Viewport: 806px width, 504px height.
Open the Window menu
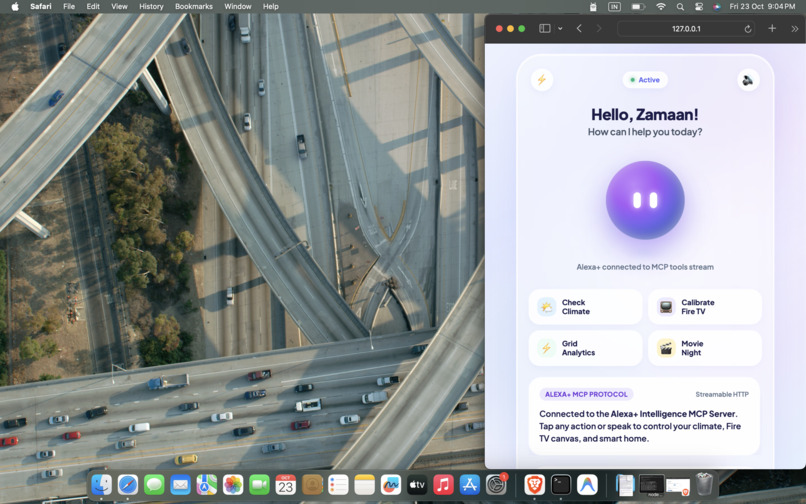[237, 6]
